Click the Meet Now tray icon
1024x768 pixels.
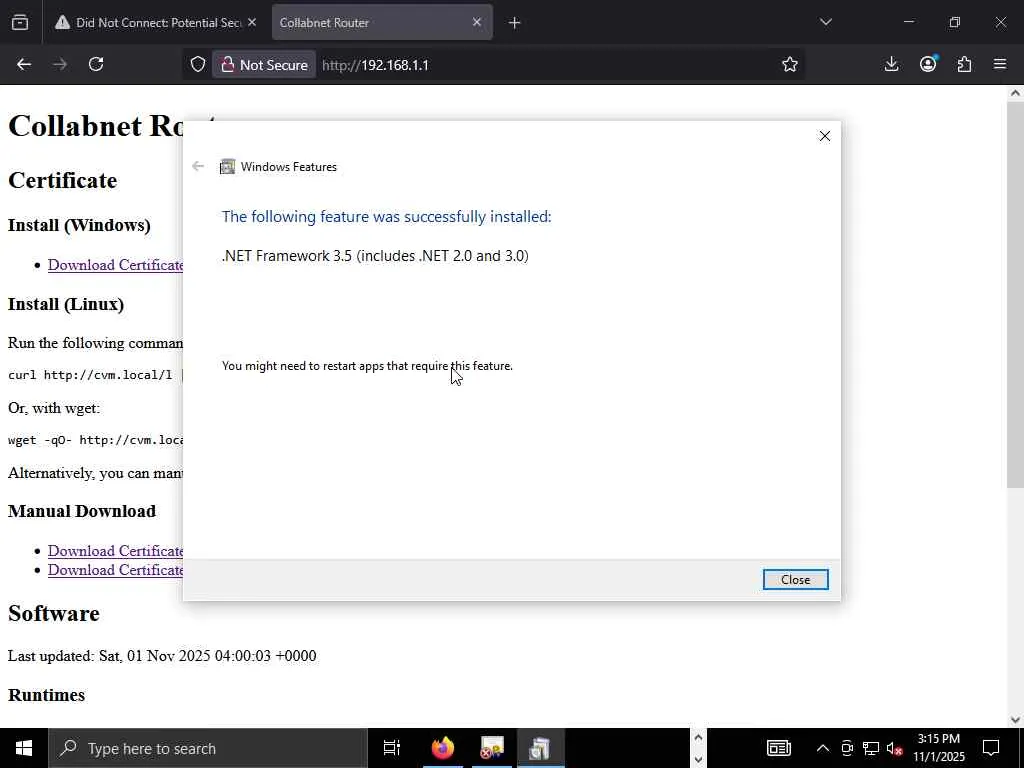click(847, 748)
